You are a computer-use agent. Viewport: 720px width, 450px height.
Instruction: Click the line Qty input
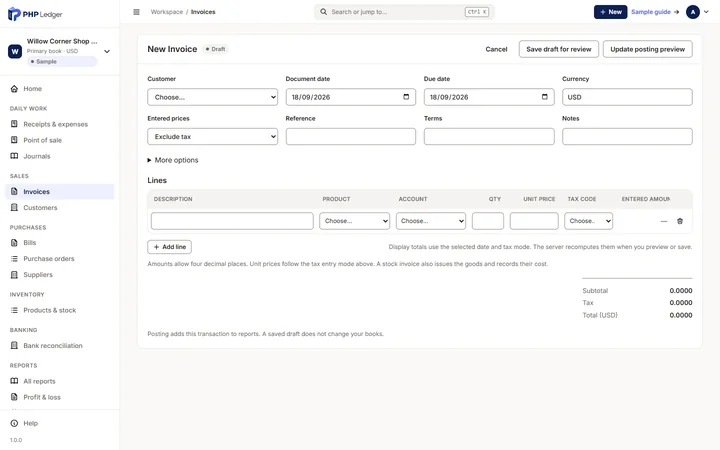coord(488,221)
